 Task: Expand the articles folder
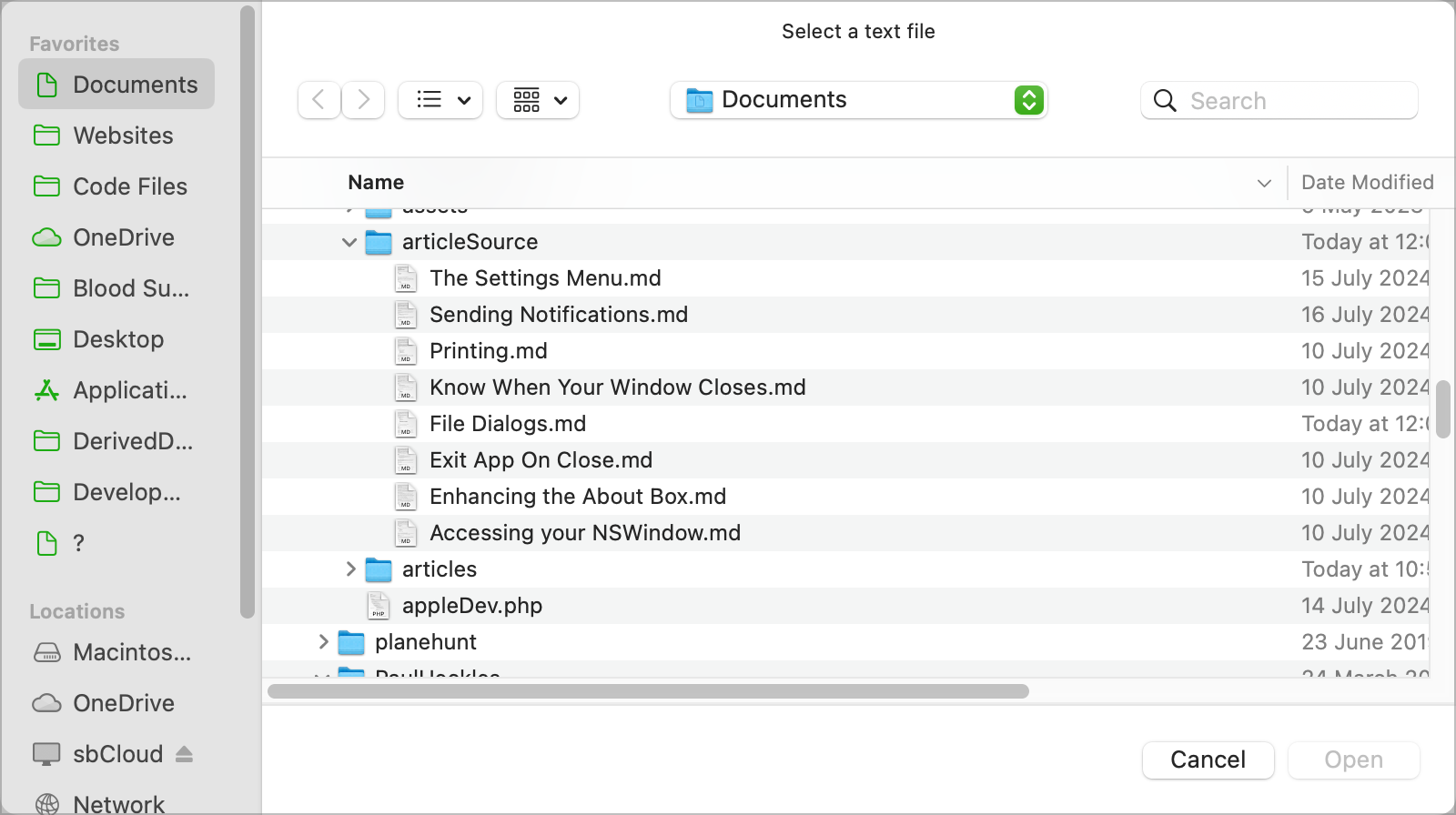(x=350, y=569)
